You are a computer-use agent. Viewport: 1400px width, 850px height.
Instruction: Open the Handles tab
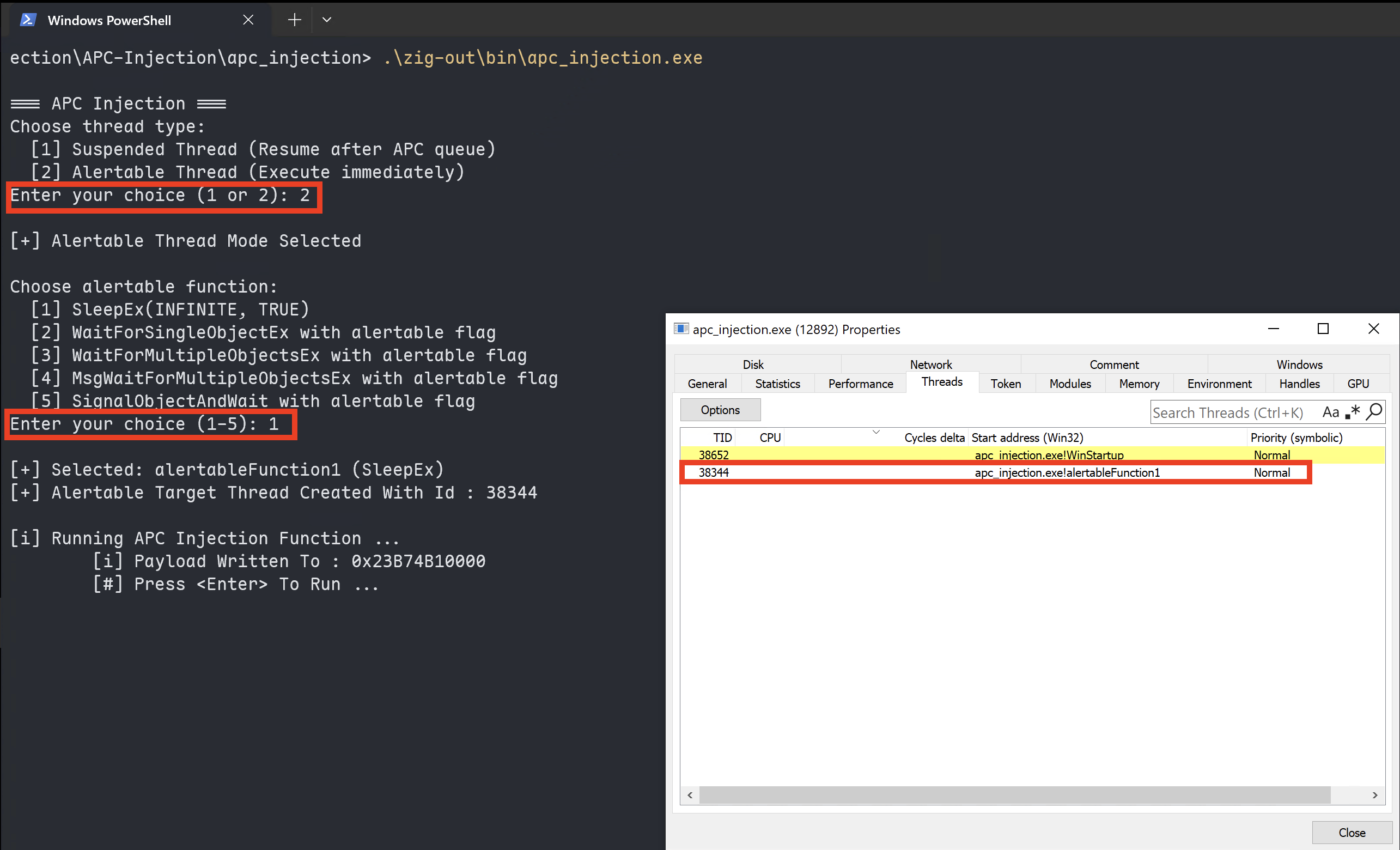1299,384
